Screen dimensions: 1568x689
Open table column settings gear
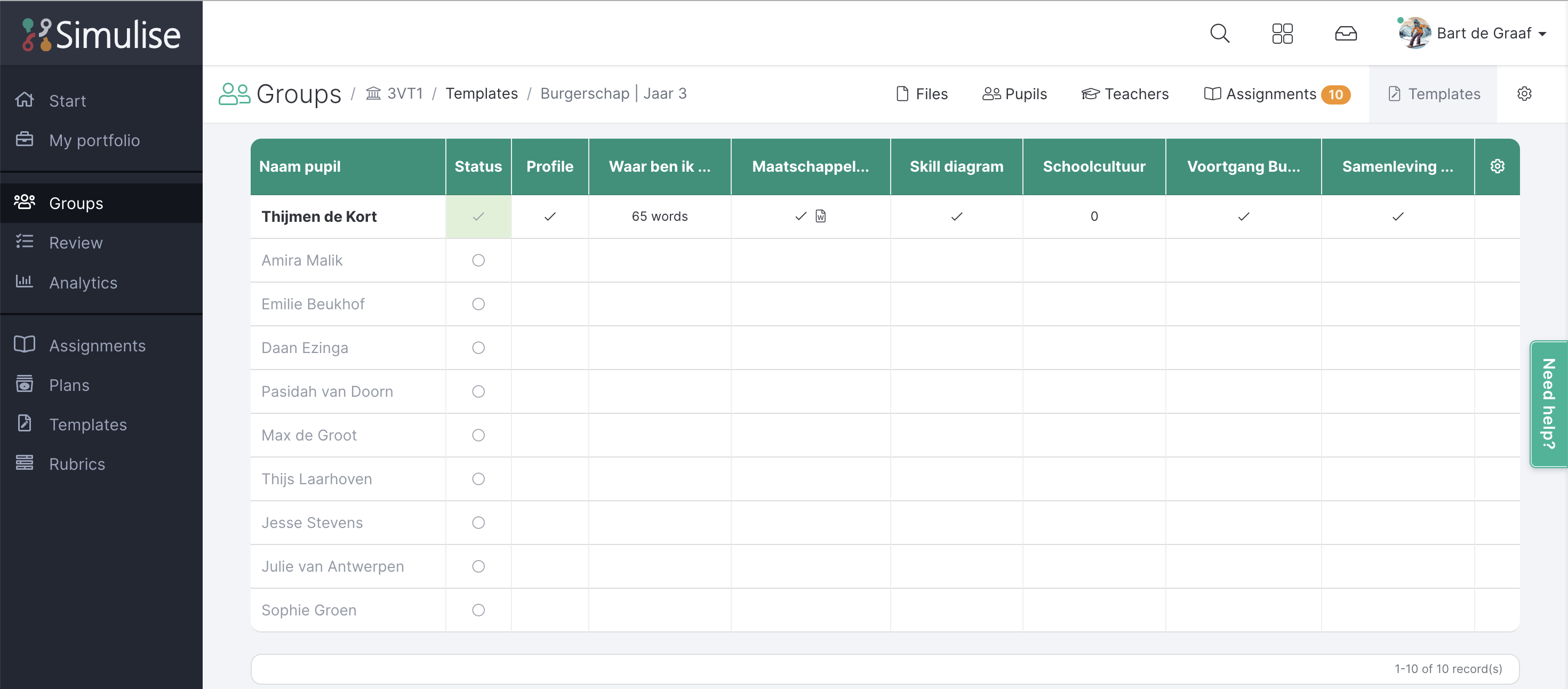click(1497, 166)
